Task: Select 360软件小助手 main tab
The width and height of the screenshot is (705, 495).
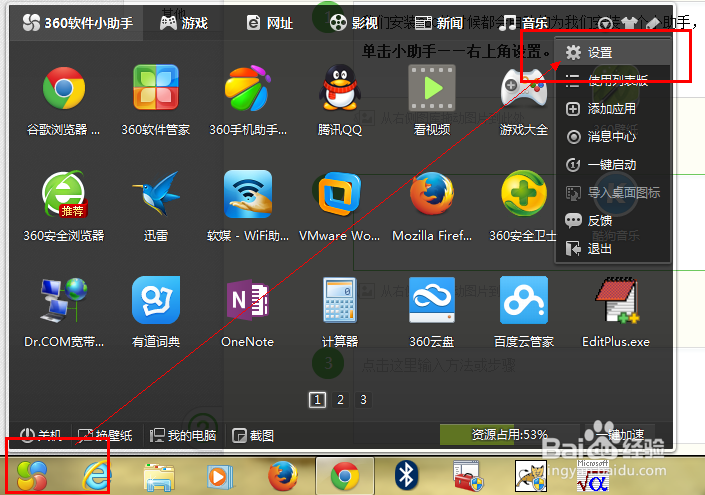Action: click(77, 22)
